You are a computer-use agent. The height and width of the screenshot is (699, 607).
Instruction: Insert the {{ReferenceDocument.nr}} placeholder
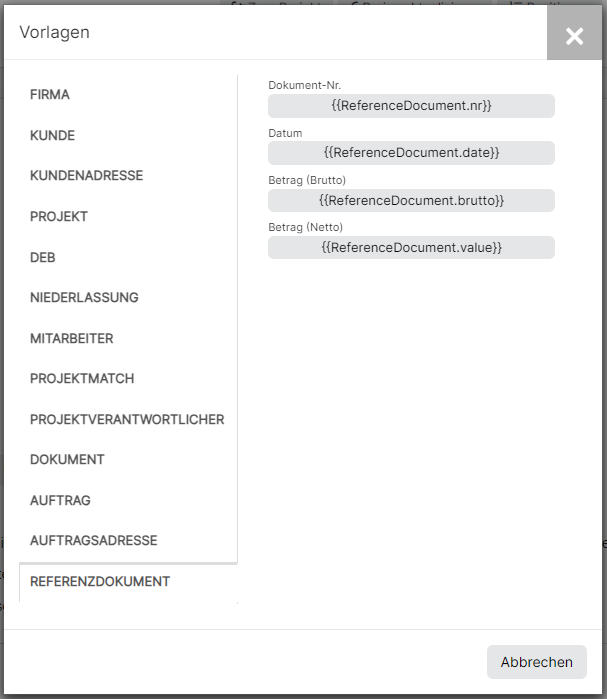[x=411, y=106]
